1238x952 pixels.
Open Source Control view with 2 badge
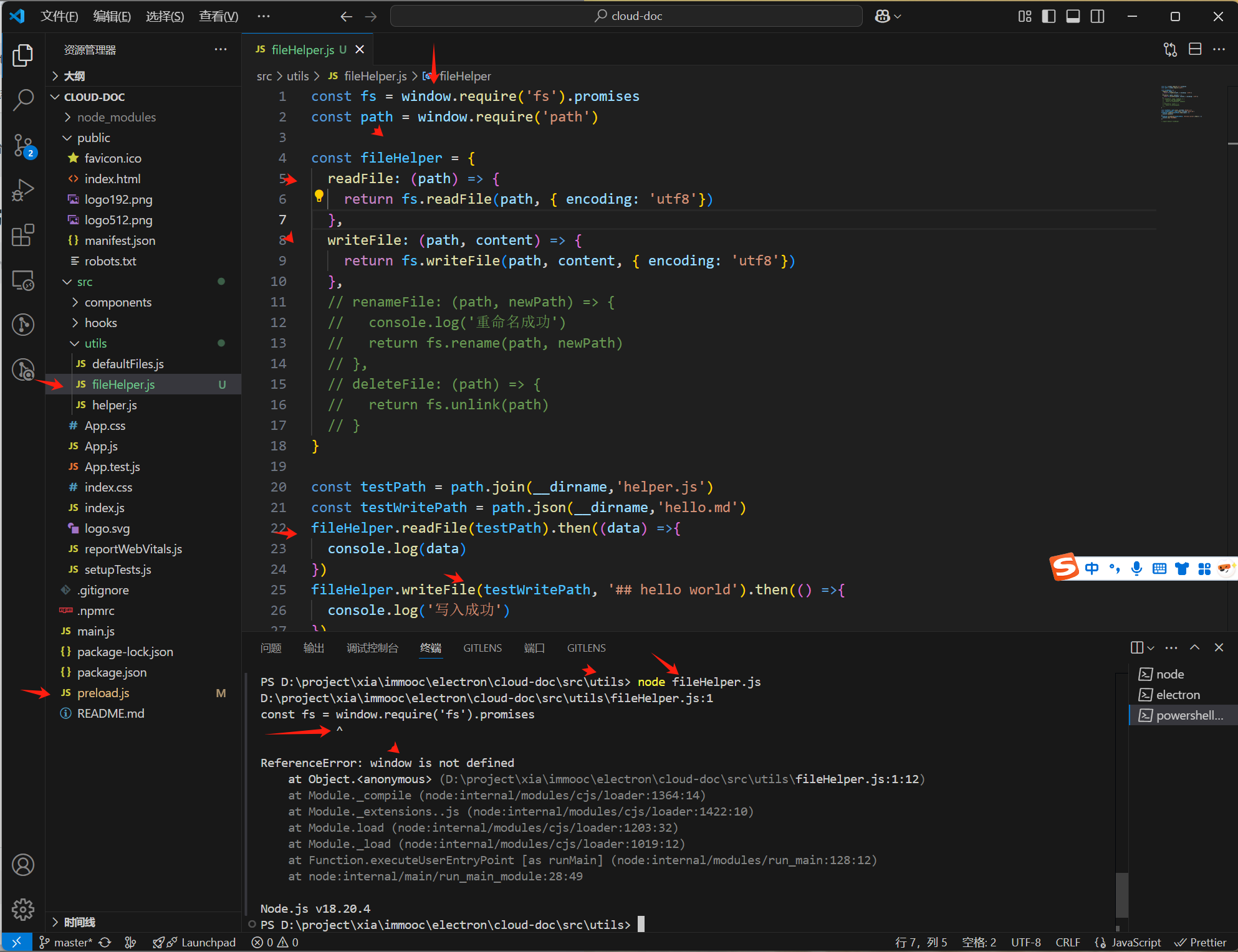pos(23,146)
